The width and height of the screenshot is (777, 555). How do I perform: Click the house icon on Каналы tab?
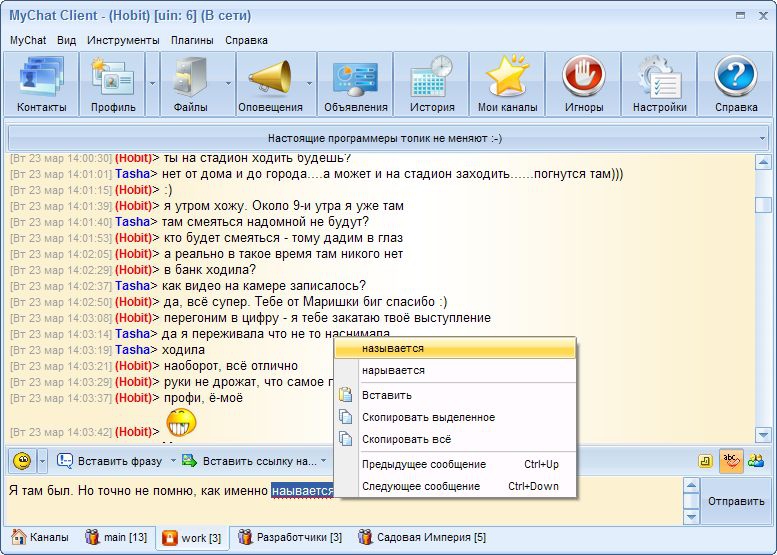(19, 537)
